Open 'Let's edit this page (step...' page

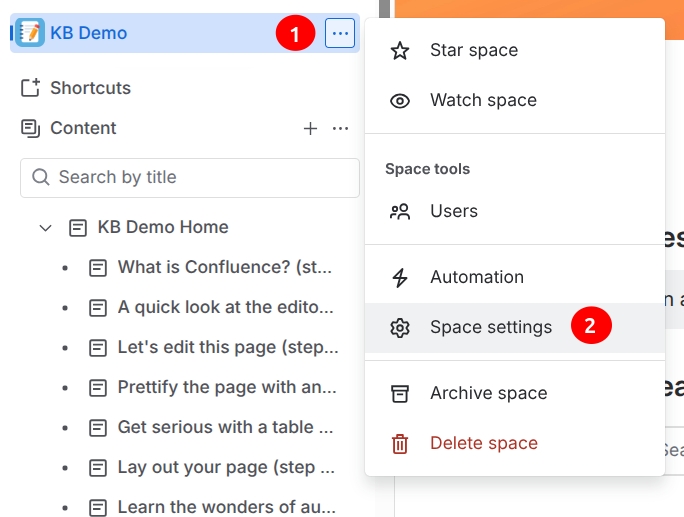coord(228,348)
